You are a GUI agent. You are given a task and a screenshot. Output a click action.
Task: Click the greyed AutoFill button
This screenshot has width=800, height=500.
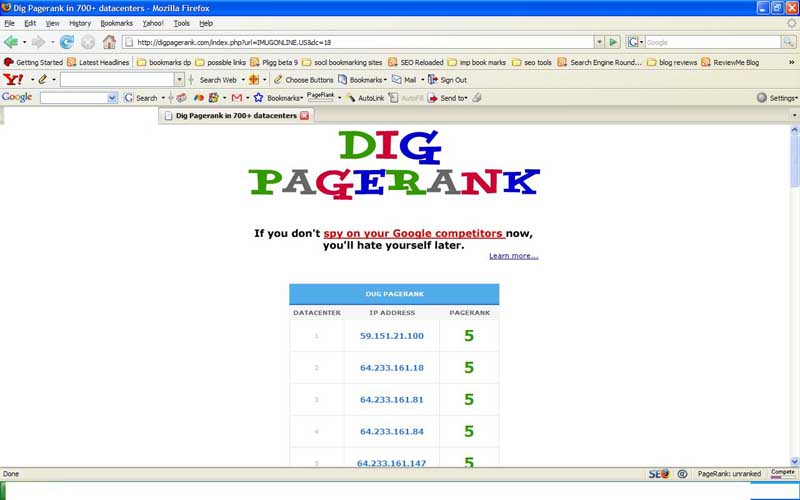406,98
